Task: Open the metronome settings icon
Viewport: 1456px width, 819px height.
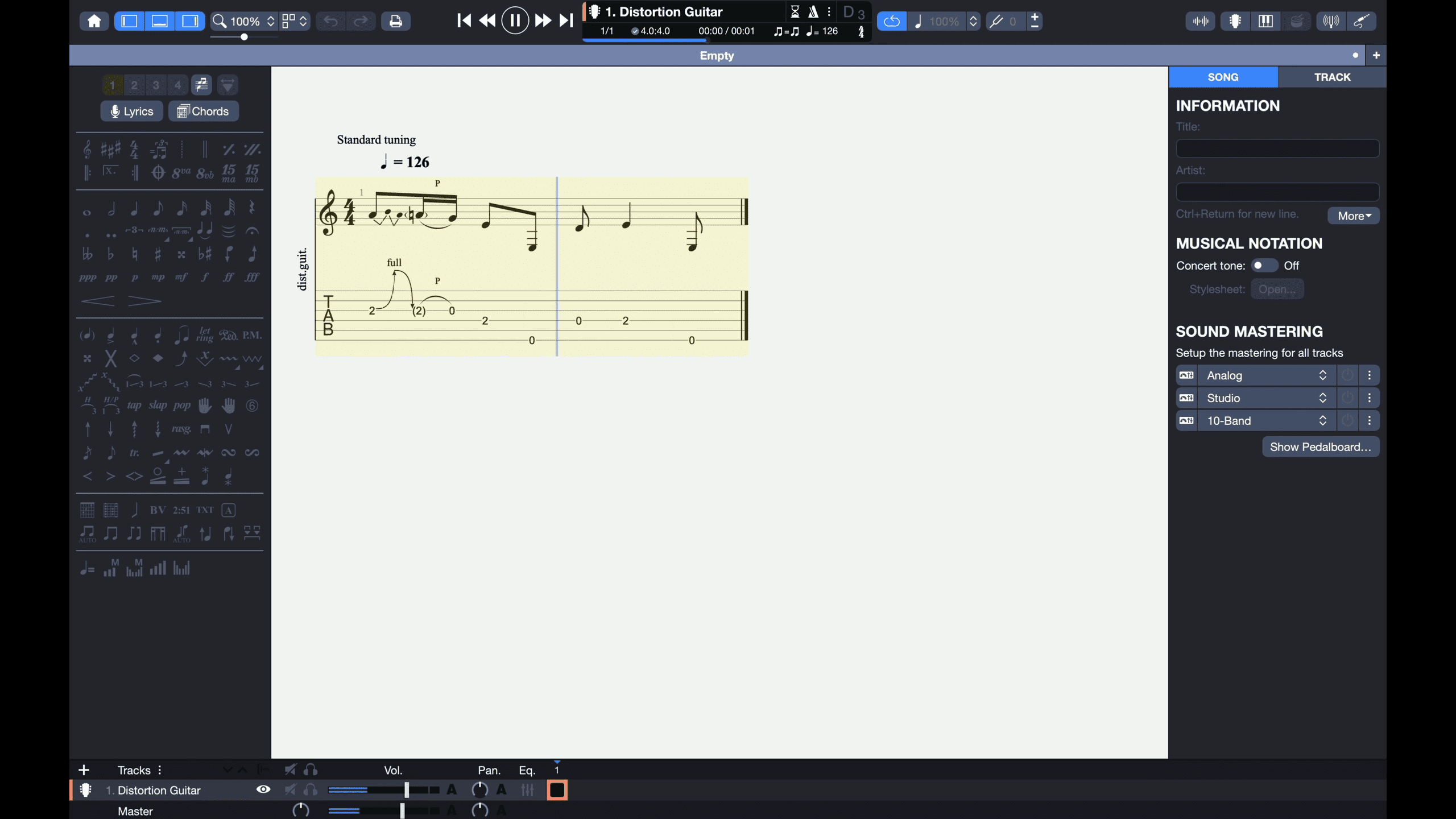Action: (x=813, y=11)
